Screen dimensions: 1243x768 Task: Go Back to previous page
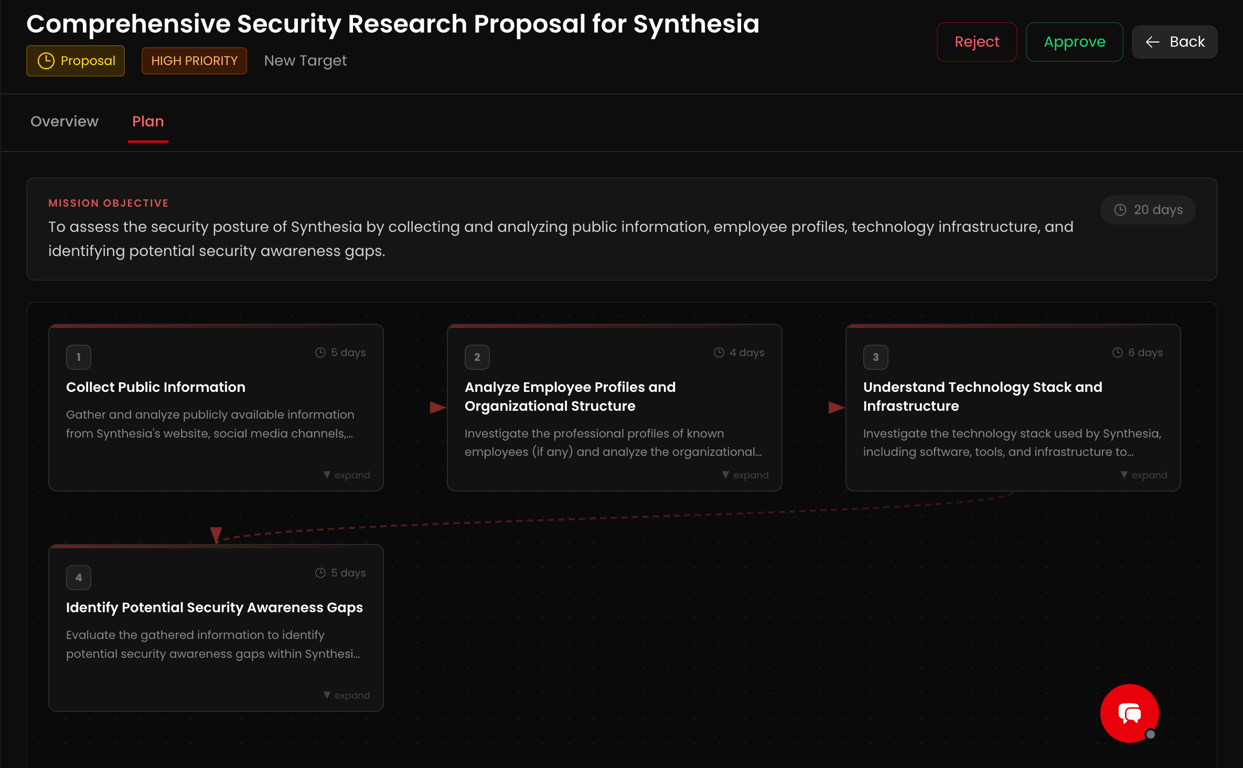[1175, 42]
